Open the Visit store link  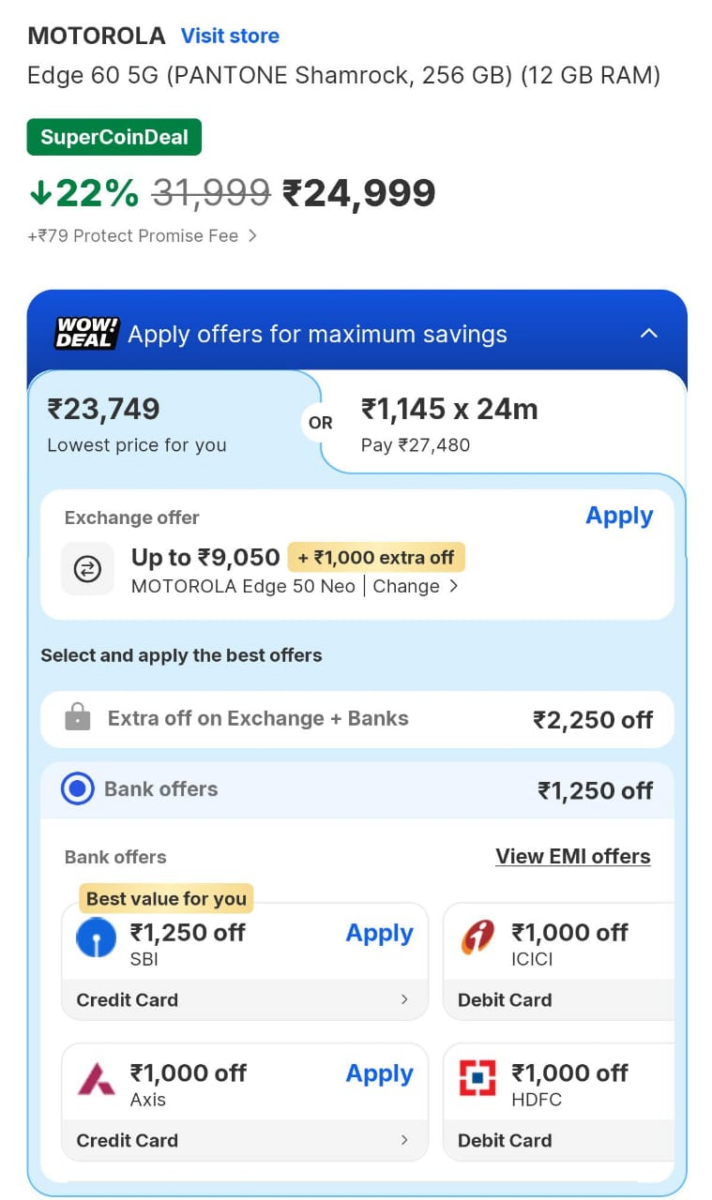(229, 36)
